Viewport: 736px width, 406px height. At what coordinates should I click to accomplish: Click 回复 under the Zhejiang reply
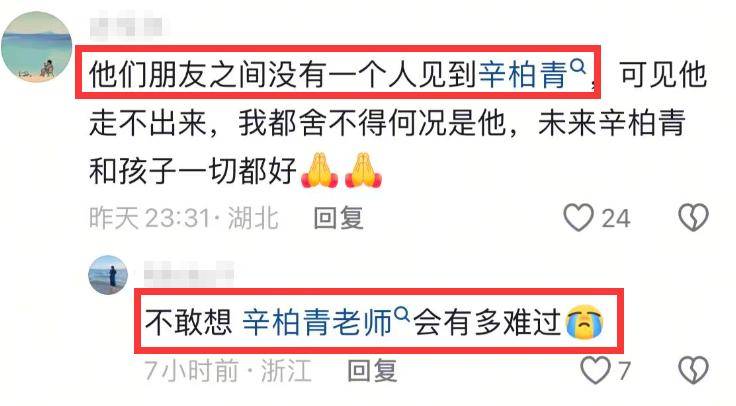coord(372,371)
